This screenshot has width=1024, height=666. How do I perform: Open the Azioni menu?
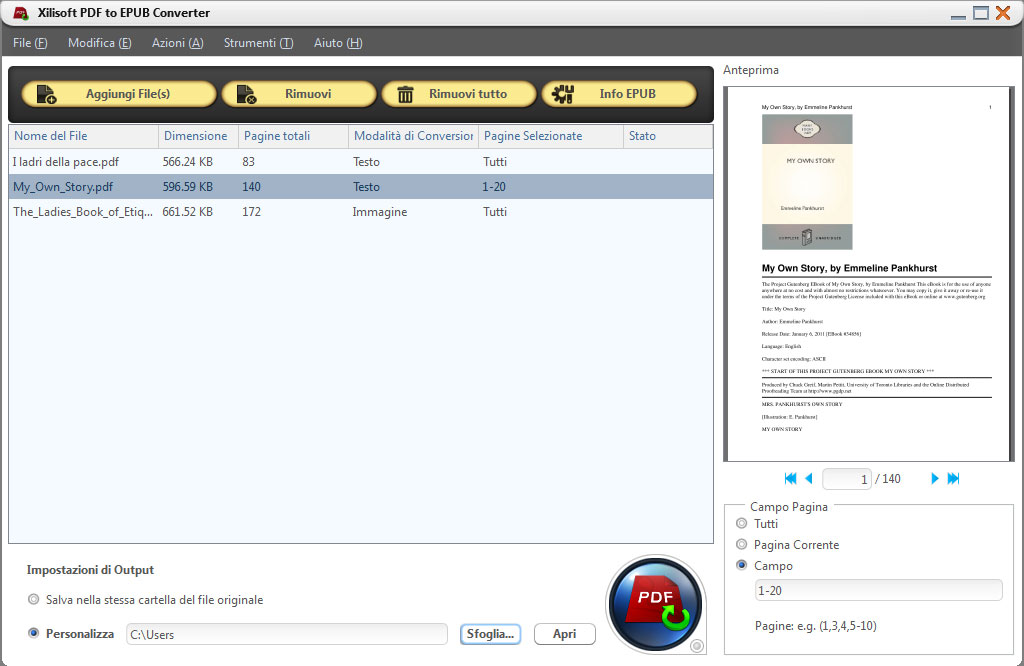(177, 43)
